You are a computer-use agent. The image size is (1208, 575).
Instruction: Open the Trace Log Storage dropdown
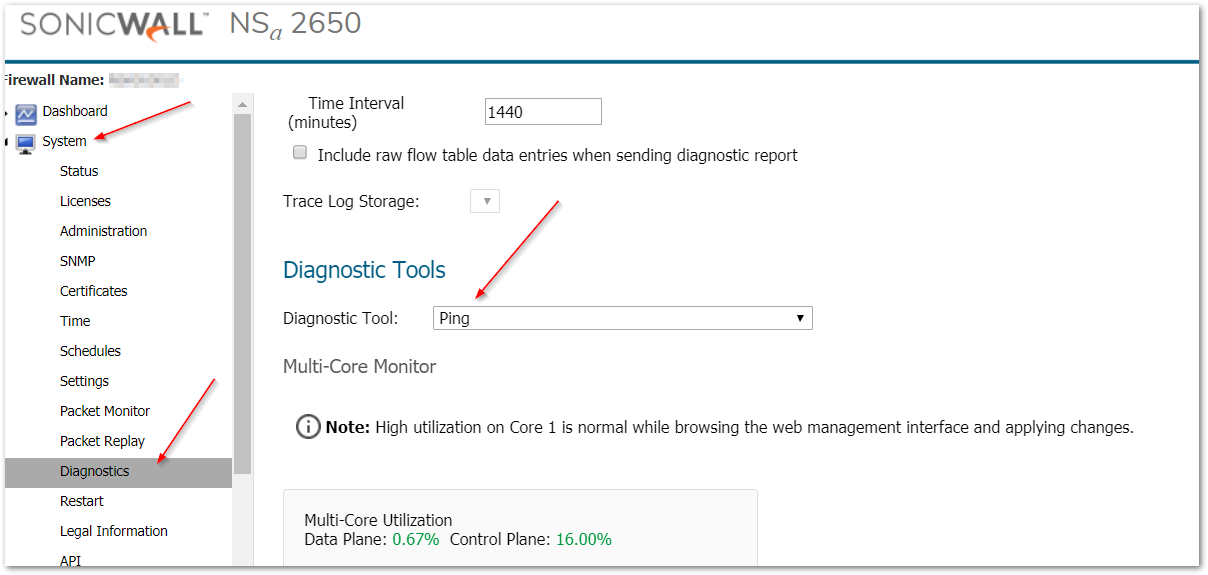click(485, 201)
